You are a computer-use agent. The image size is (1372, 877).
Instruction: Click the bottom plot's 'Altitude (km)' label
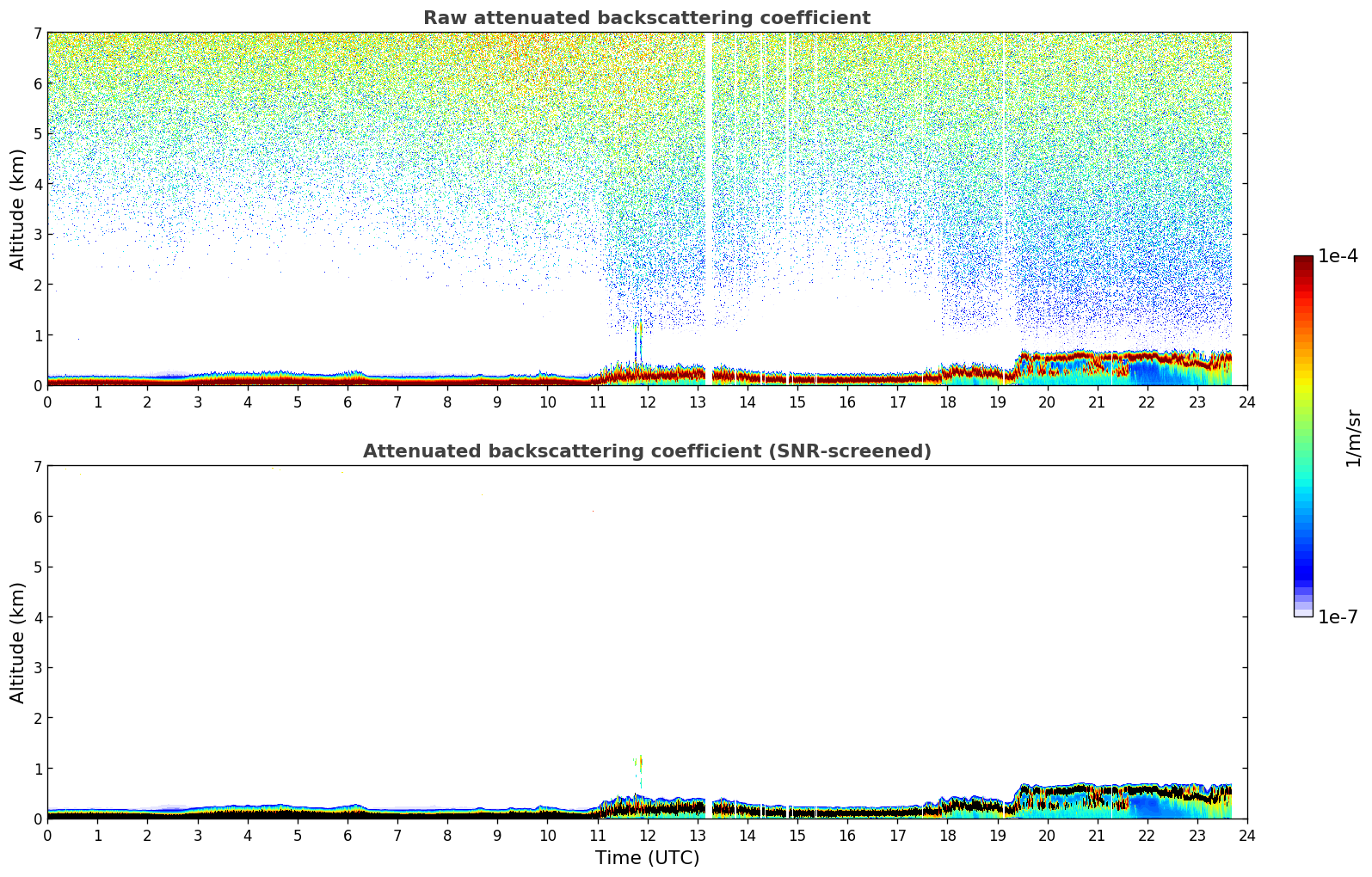click(x=17, y=642)
